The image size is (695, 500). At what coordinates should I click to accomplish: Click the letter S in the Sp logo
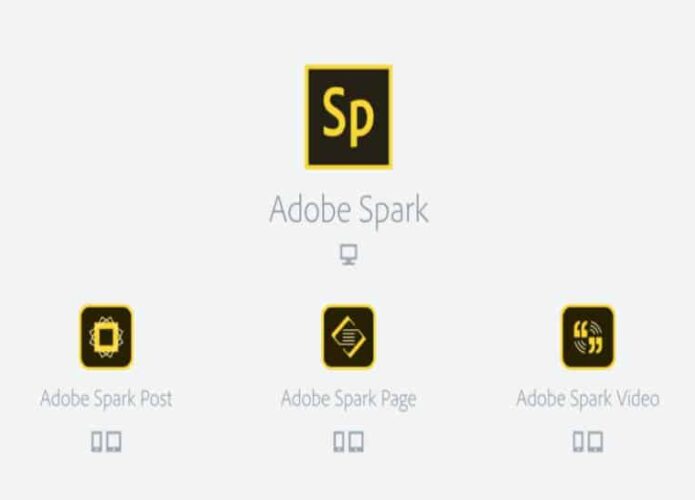334,112
